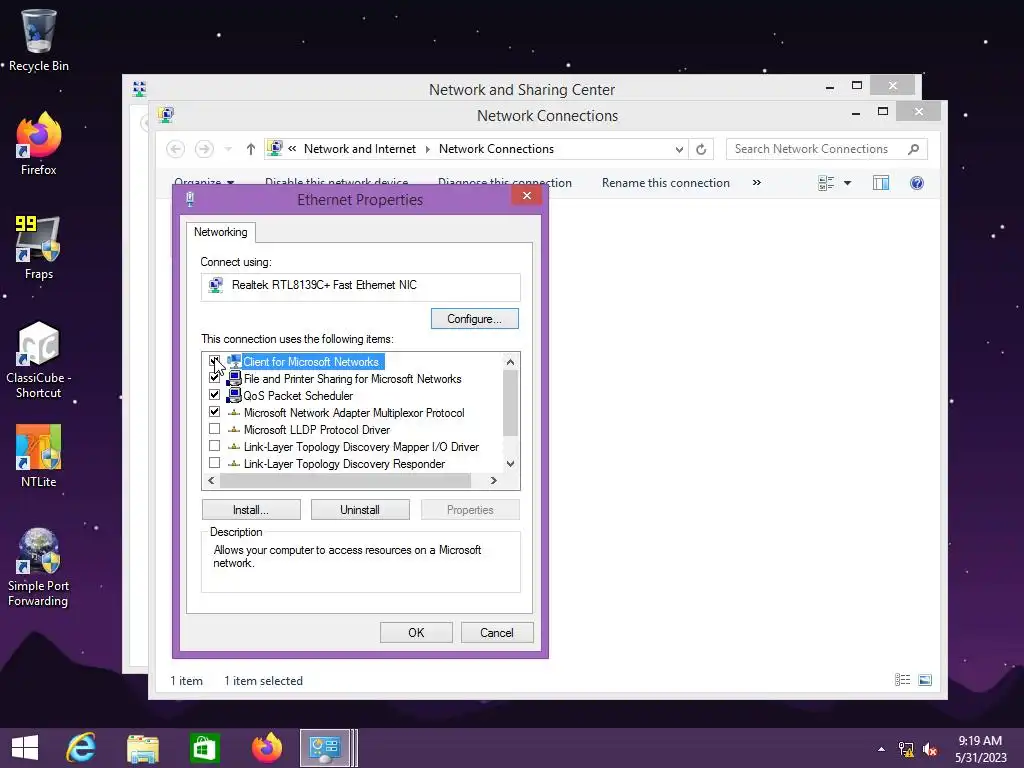The image size is (1024, 768).
Task: Open the breadcrumb overflow double chevron
Action: tap(292, 149)
